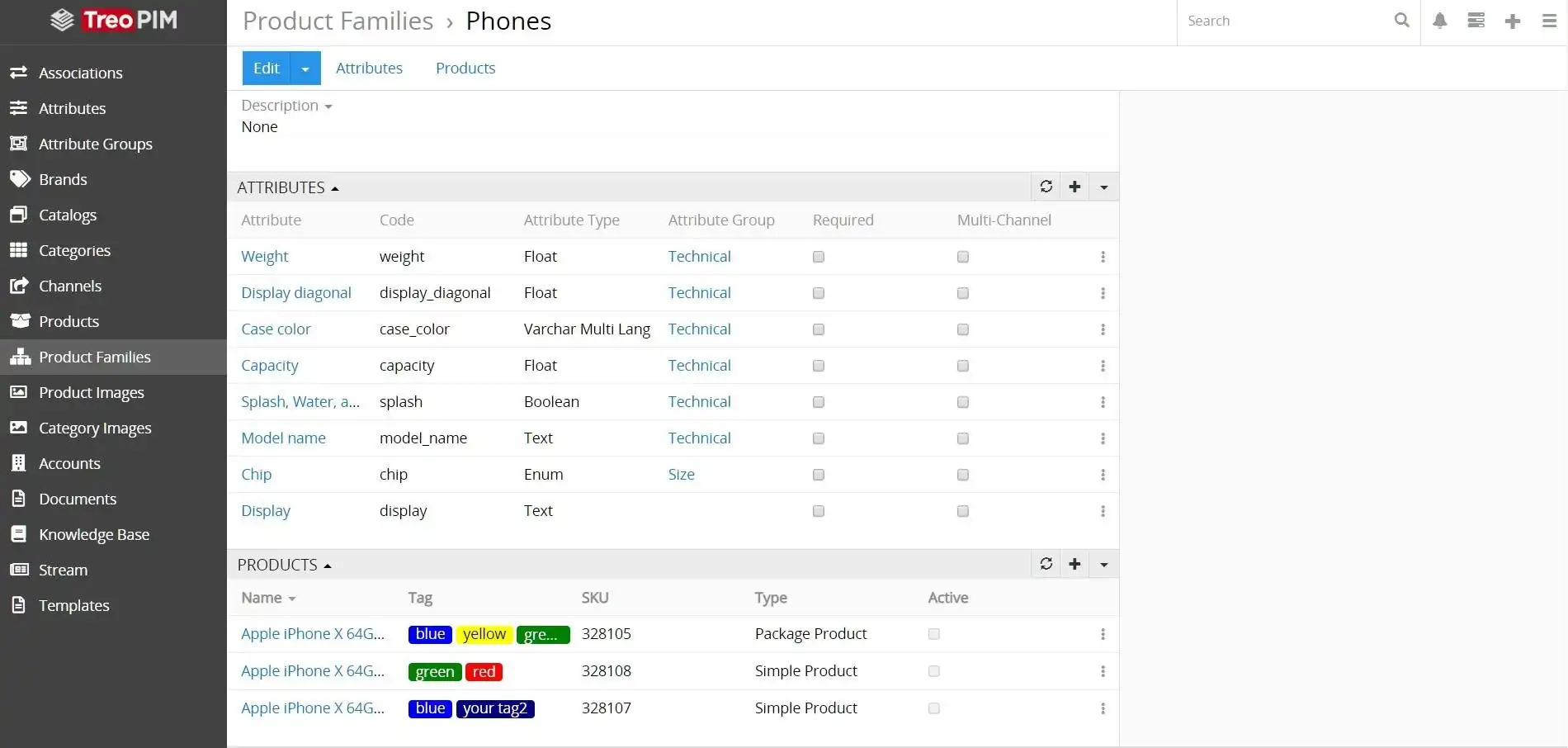Open the hamburger menu in top right
Image resolution: width=1568 pixels, height=748 pixels.
[x=1549, y=21]
